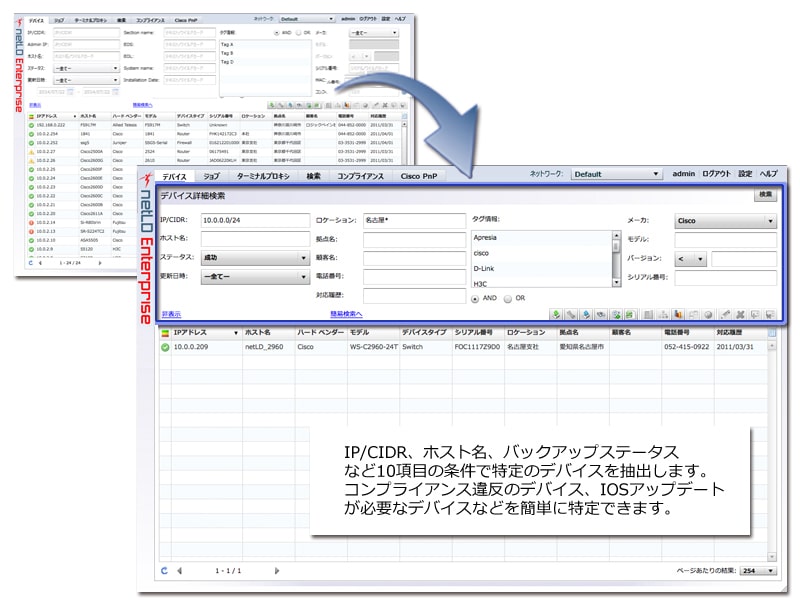Image resolution: width=800 pixels, height=600 pixels.
Task: Select the D-Link tag in tag list
Action: coord(541,269)
